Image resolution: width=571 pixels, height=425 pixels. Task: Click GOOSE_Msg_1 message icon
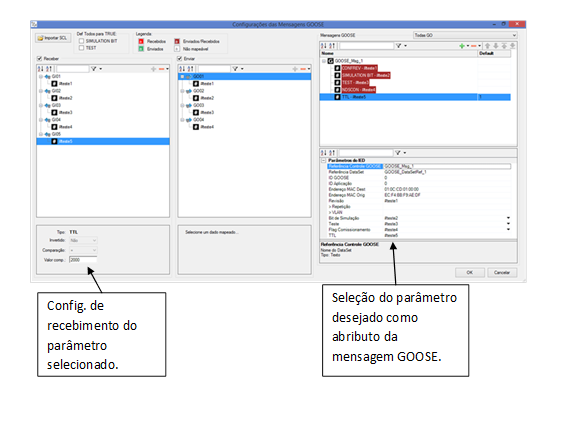tap(331, 61)
